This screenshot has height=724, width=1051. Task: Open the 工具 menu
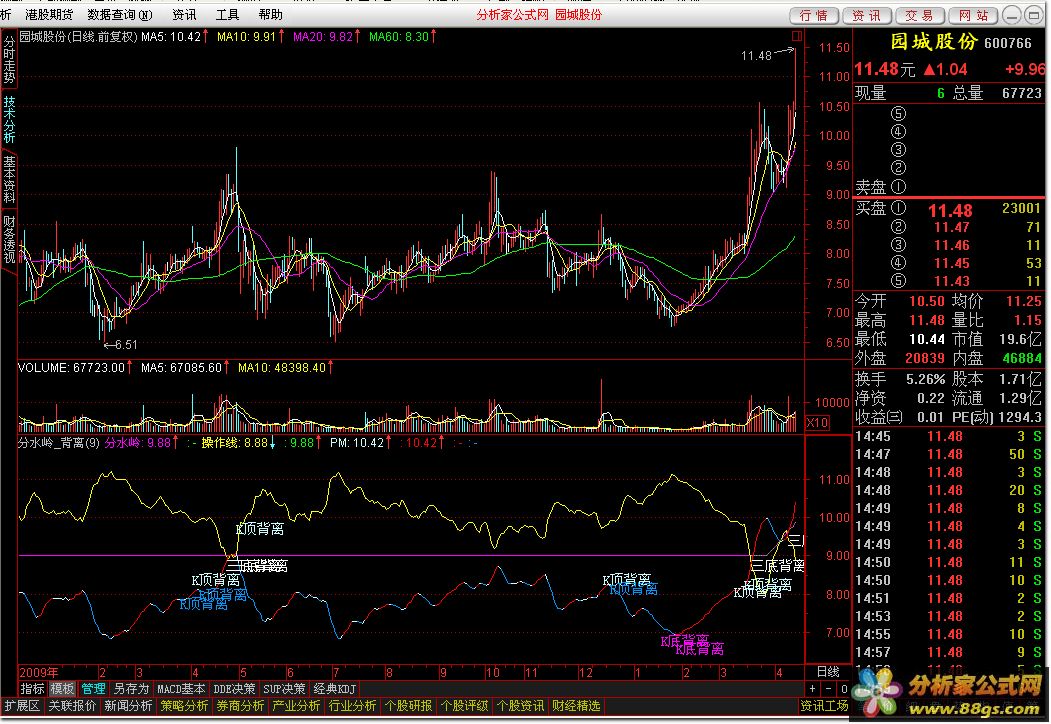[x=227, y=14]
